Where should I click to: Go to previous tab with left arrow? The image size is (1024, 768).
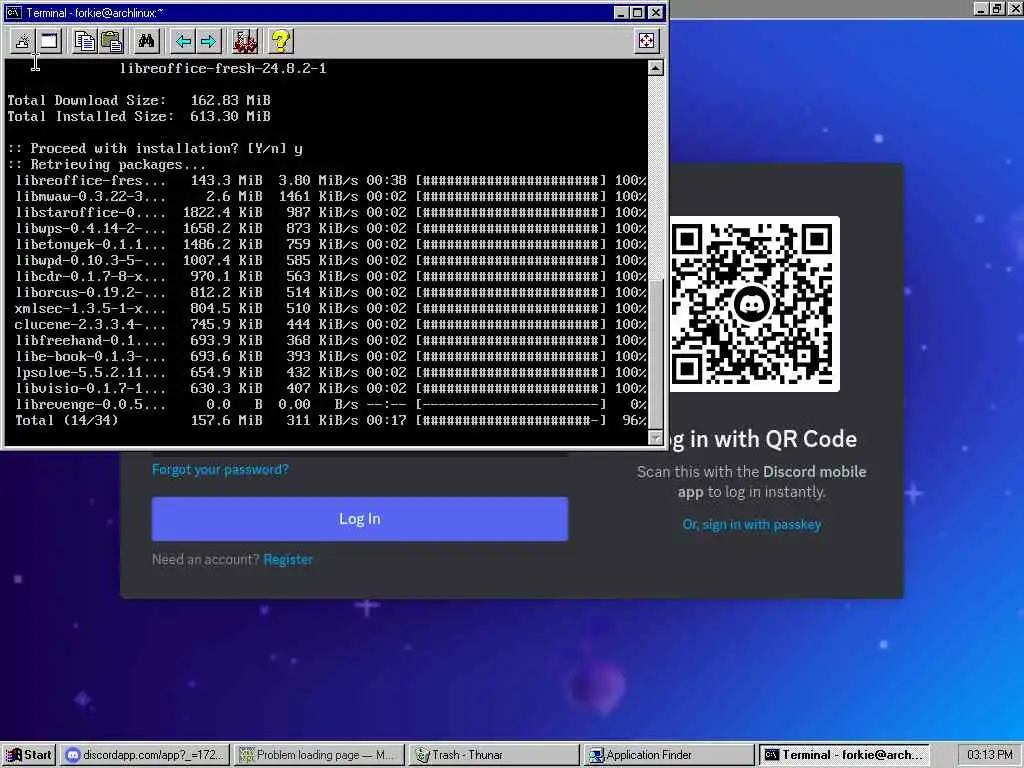184,42
